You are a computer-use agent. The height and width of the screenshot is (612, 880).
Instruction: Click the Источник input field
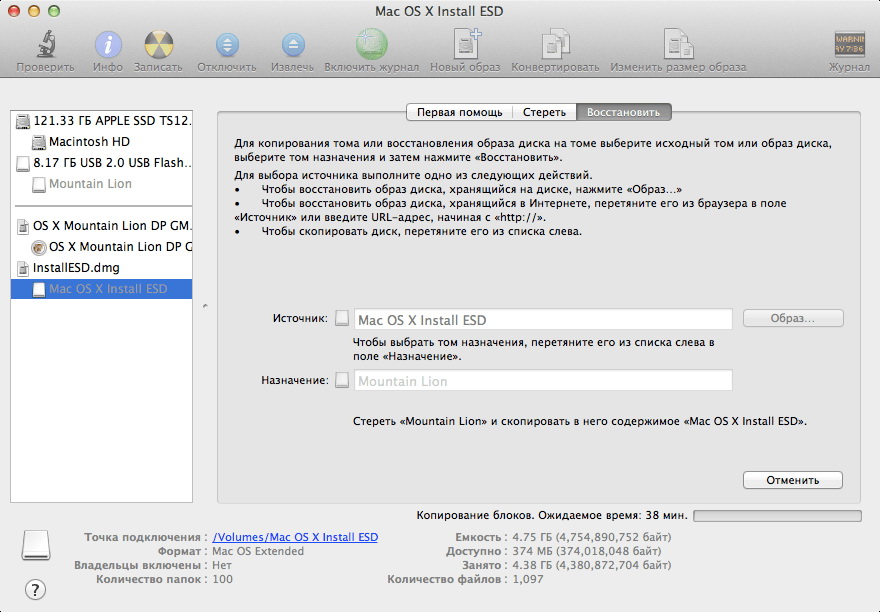543,319
